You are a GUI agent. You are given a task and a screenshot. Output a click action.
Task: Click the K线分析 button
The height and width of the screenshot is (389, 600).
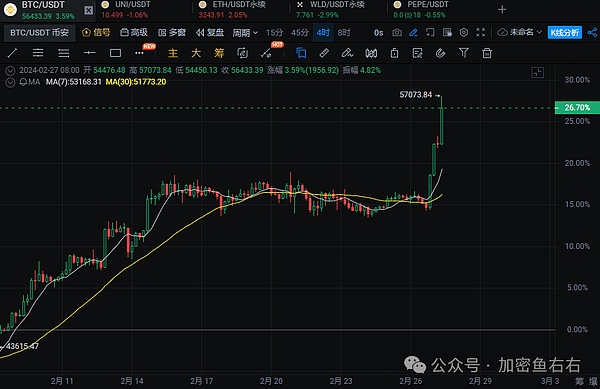click(x=565, y=33)
